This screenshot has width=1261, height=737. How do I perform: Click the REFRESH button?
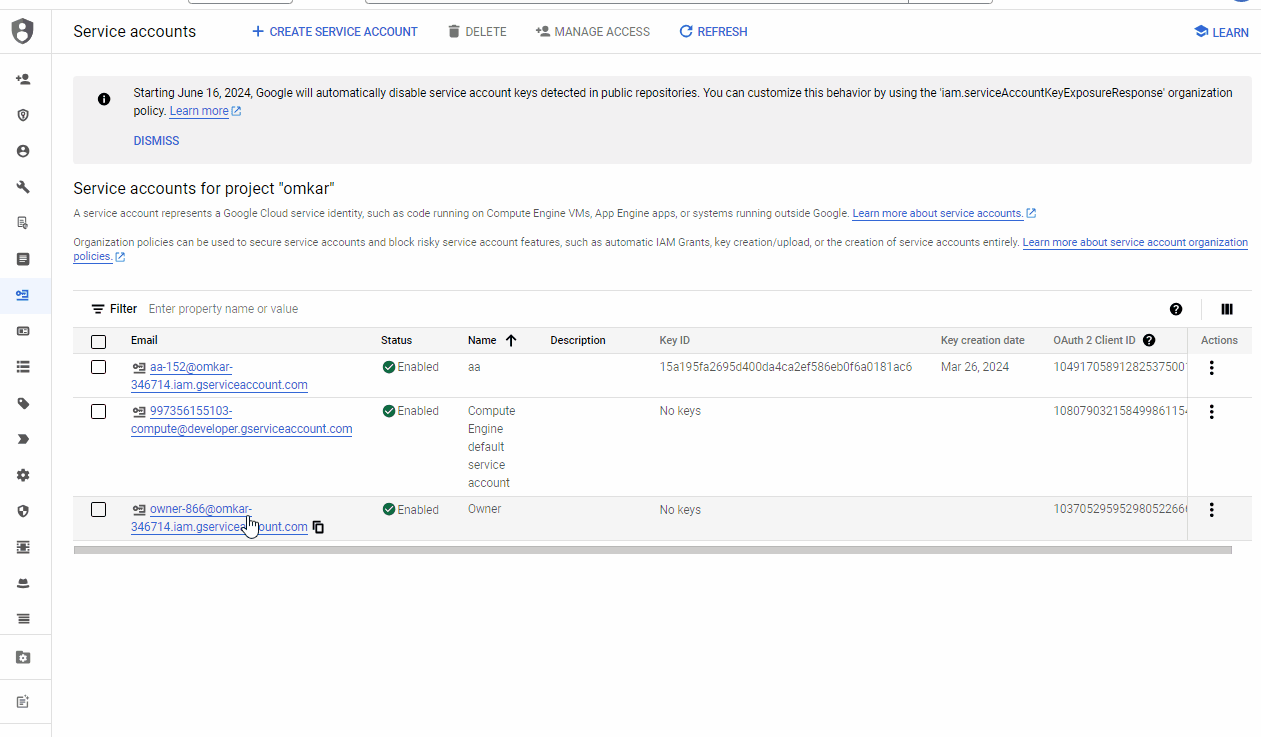point(713,32)
